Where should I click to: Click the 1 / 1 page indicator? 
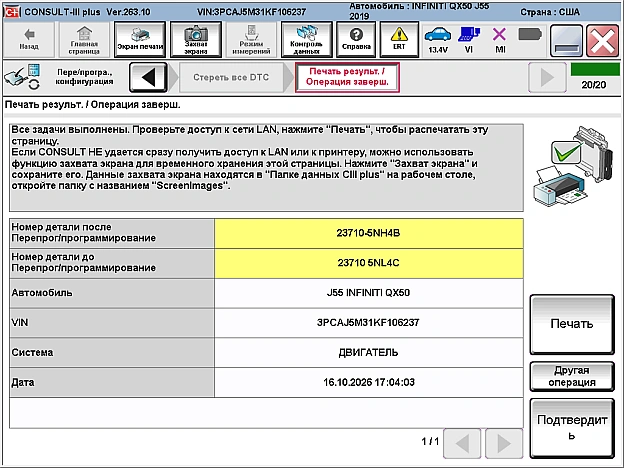pyautogui.click(x=430, y=441)
